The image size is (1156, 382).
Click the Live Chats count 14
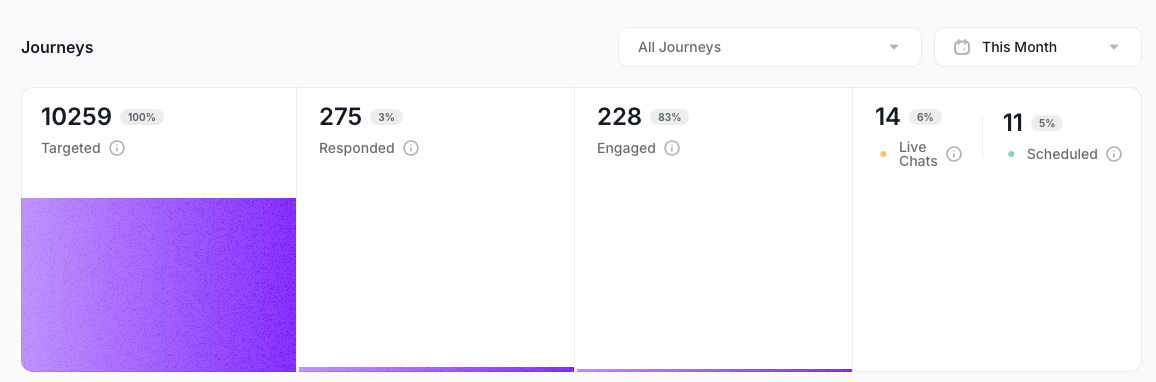(888, 117)
